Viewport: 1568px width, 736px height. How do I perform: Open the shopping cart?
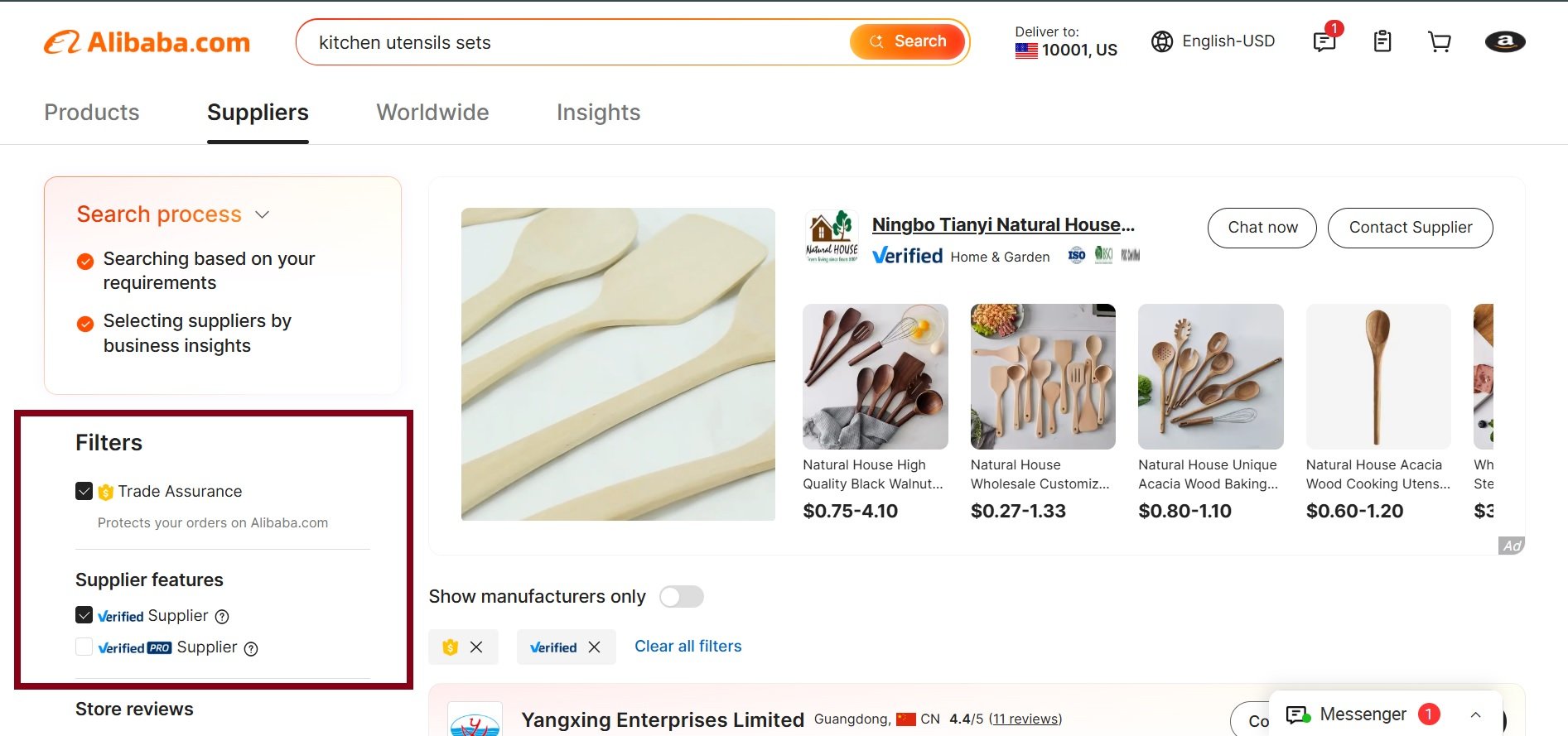click(x=1440, y=41)
